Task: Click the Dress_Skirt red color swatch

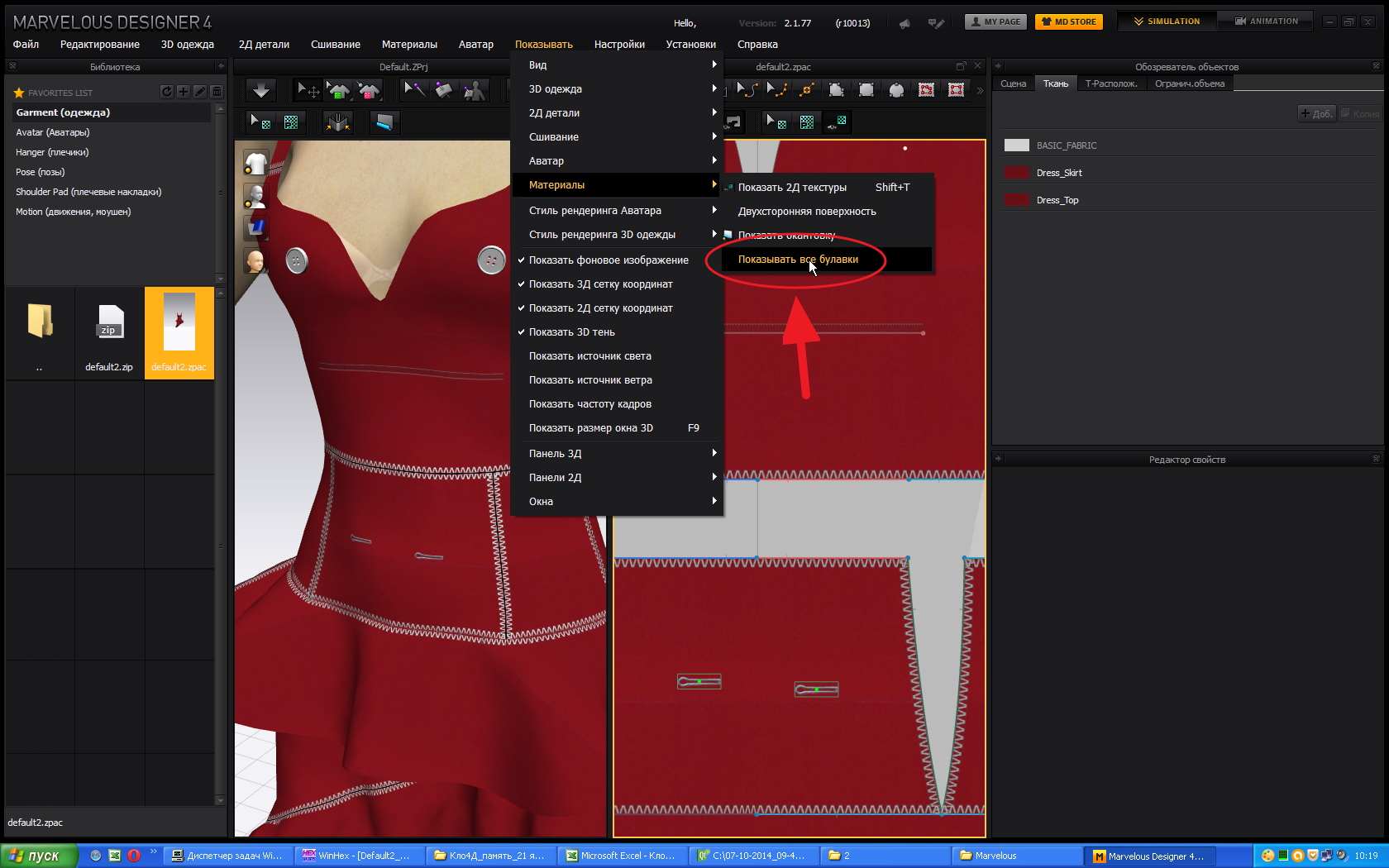Action: point(1016,173)
